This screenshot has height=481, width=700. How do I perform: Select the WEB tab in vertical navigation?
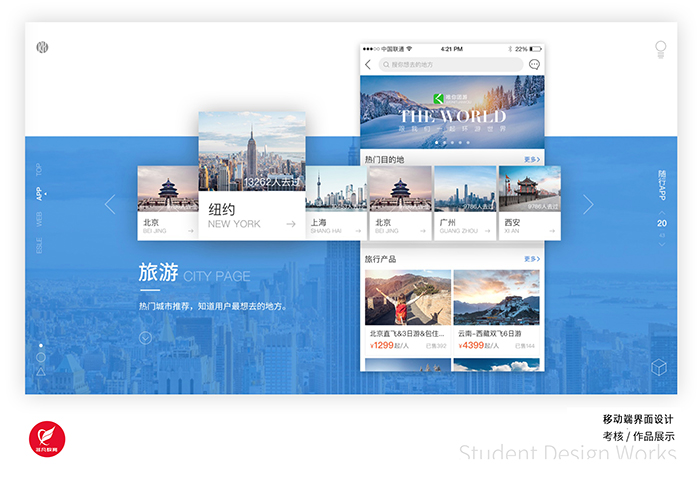39,220
